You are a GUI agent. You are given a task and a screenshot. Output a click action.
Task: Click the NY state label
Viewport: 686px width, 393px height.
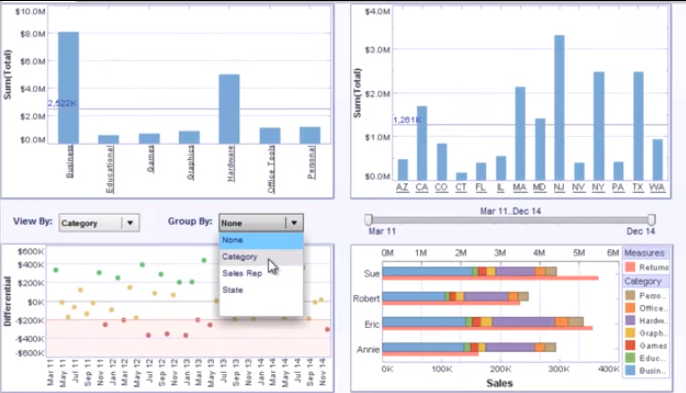(x=598, y=187)
